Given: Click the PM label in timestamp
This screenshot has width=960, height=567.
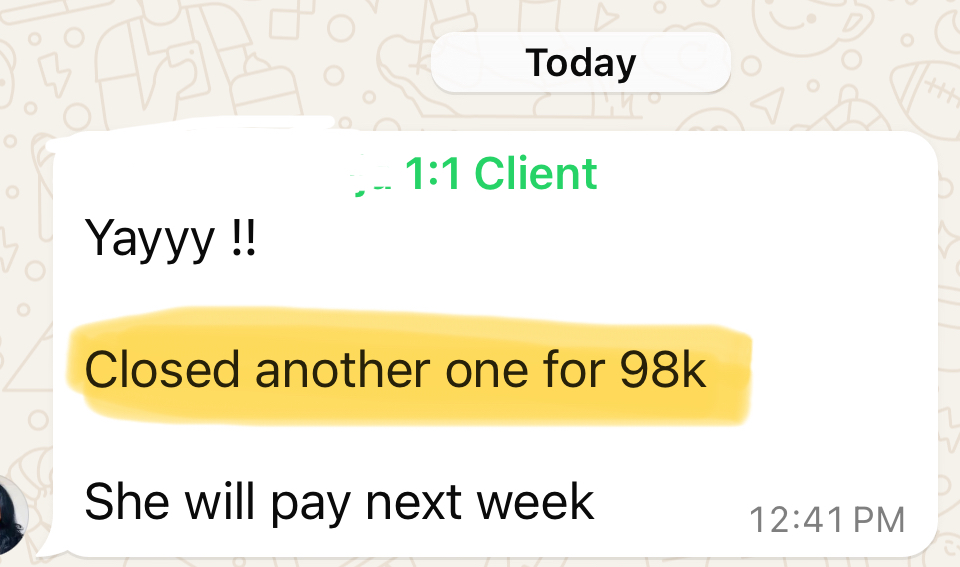Looking at the screenshot, I should click(879, 520).
